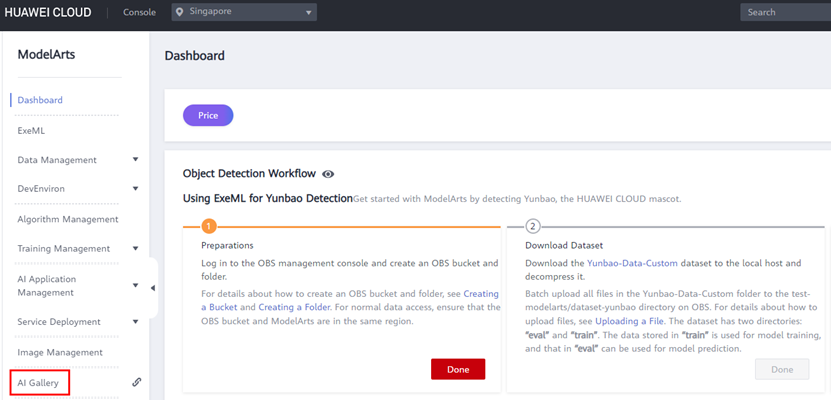Expand the Training Management section
Screen dimensions: 831x400
pos(135,248)
